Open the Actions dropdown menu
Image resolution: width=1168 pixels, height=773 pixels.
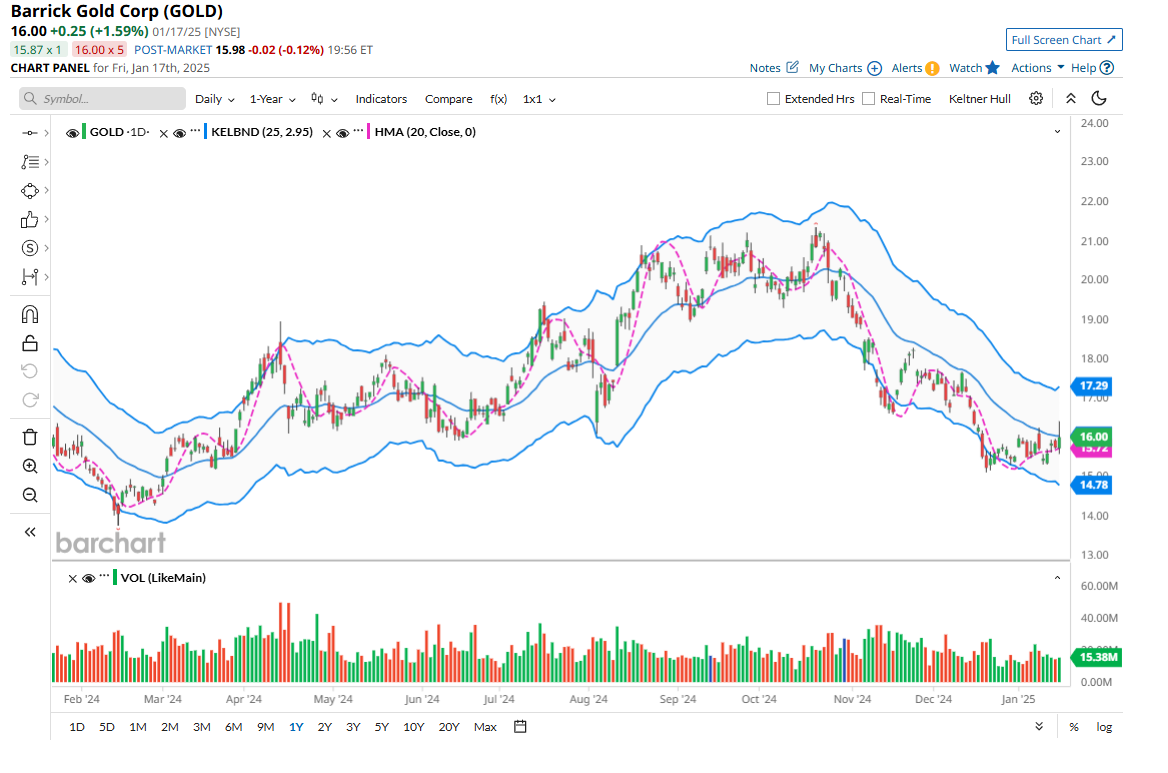click(x=1037, y=68)
